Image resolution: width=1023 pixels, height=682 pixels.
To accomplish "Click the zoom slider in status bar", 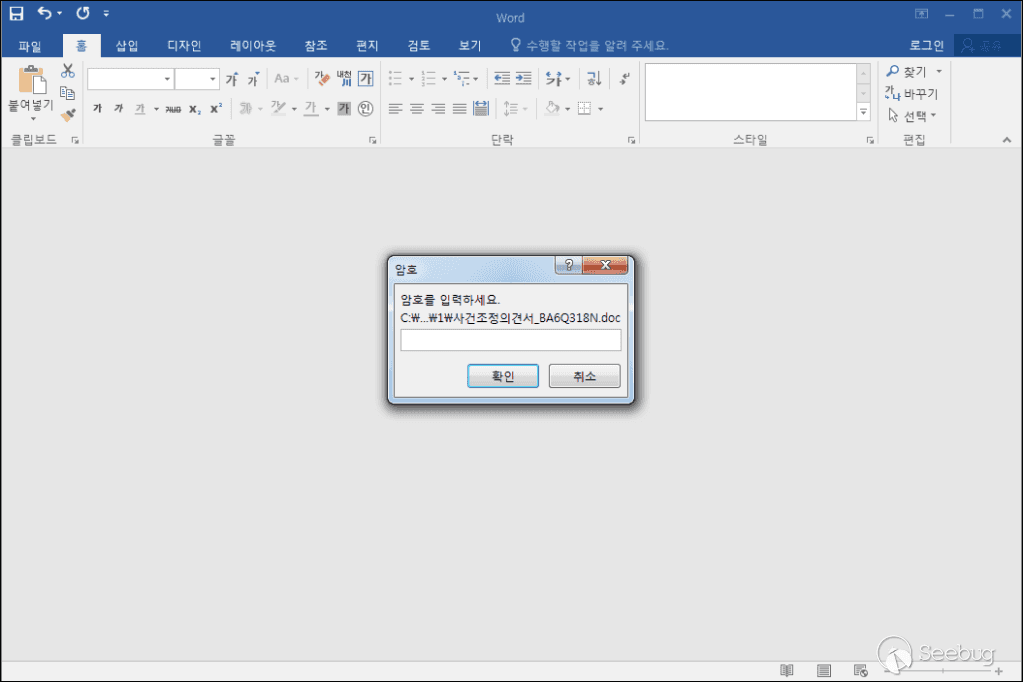I will pyautogui.click(x=940, y=670).
